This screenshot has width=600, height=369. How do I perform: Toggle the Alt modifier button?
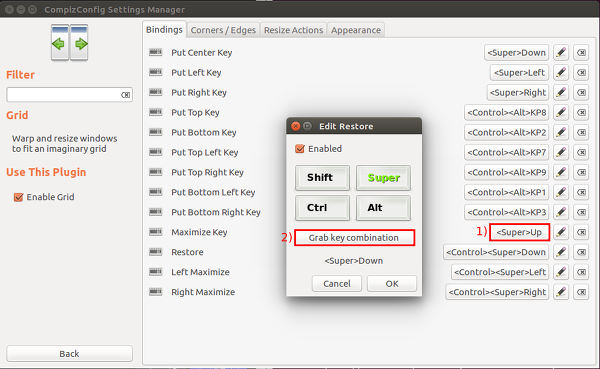pos(383,208)
